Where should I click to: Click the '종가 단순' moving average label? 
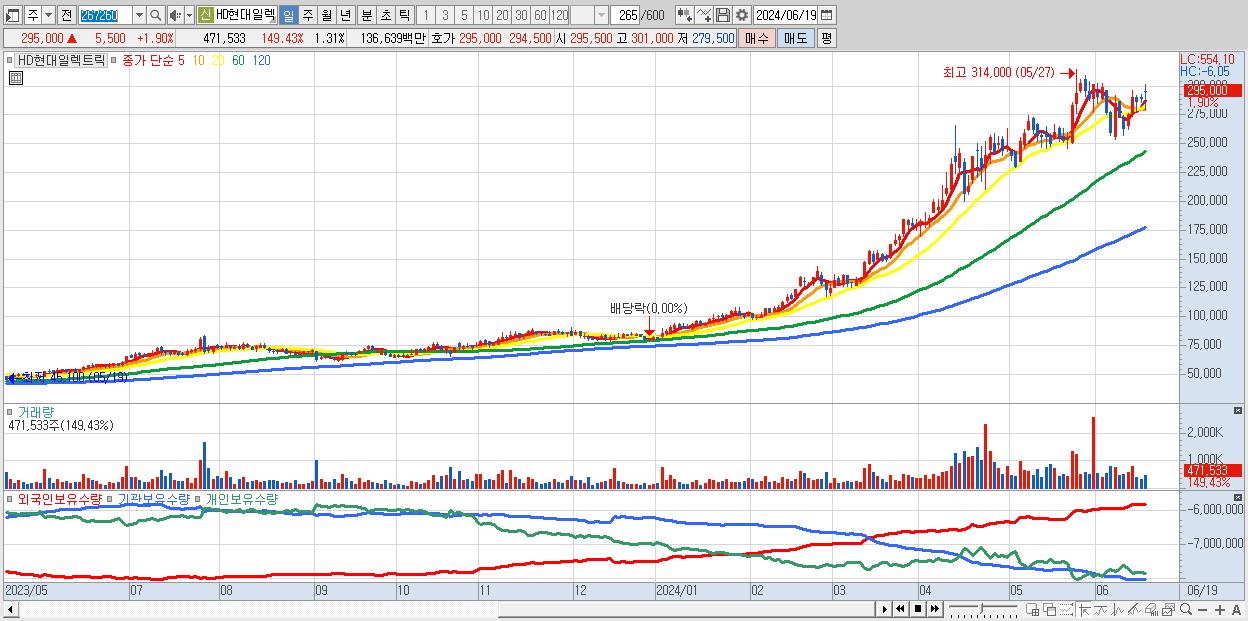pos(147,60)
